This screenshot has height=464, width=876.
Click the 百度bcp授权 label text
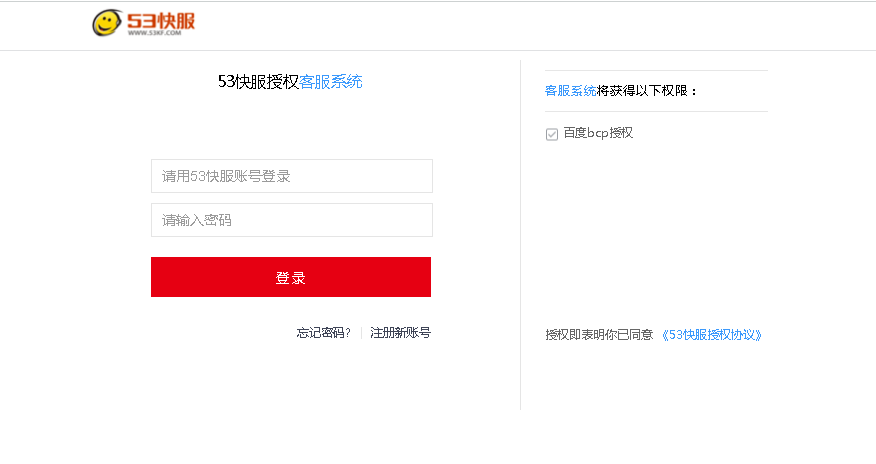[598, 133]
